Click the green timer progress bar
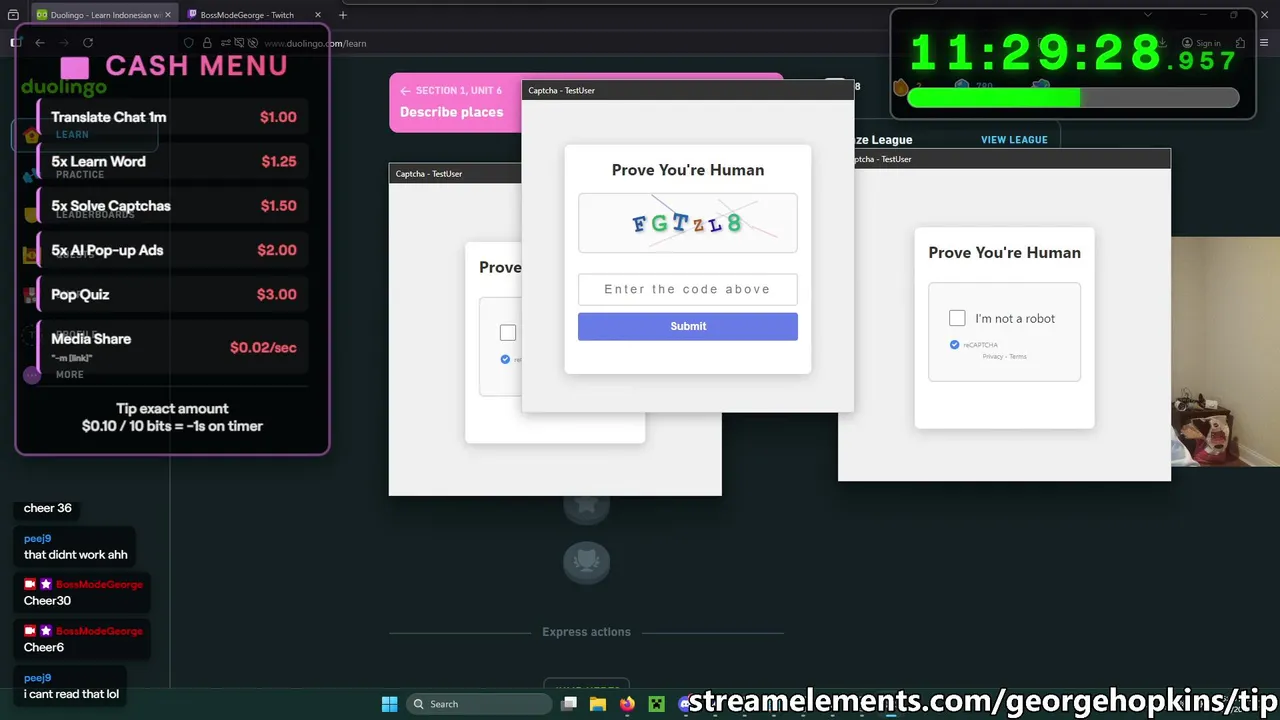 pos(1073,98)
